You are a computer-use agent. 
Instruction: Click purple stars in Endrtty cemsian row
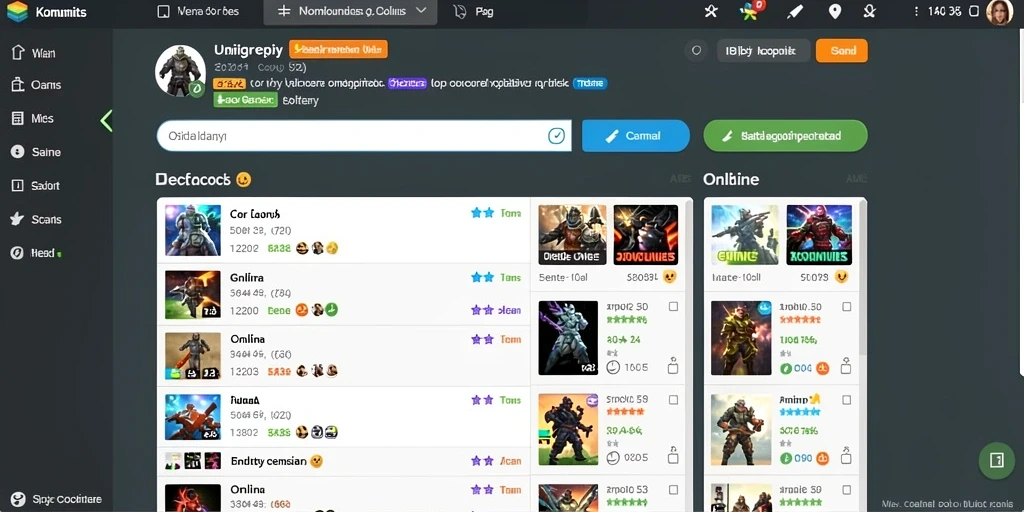(482, 461)
